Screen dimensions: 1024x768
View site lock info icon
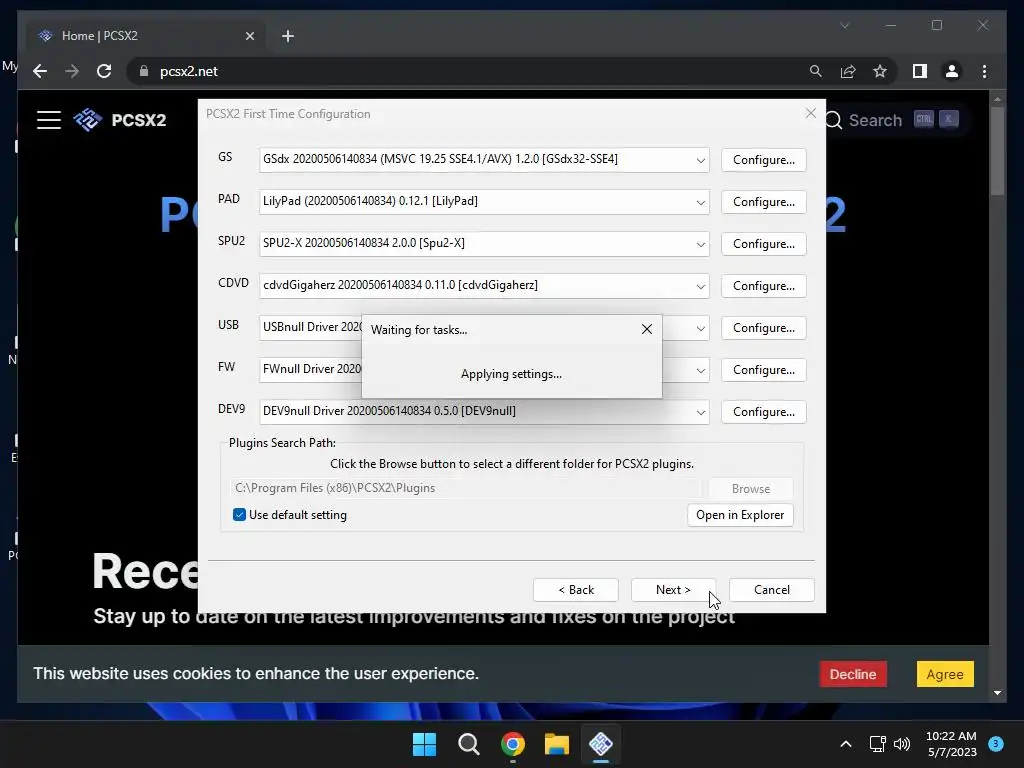tap(144, 71)
